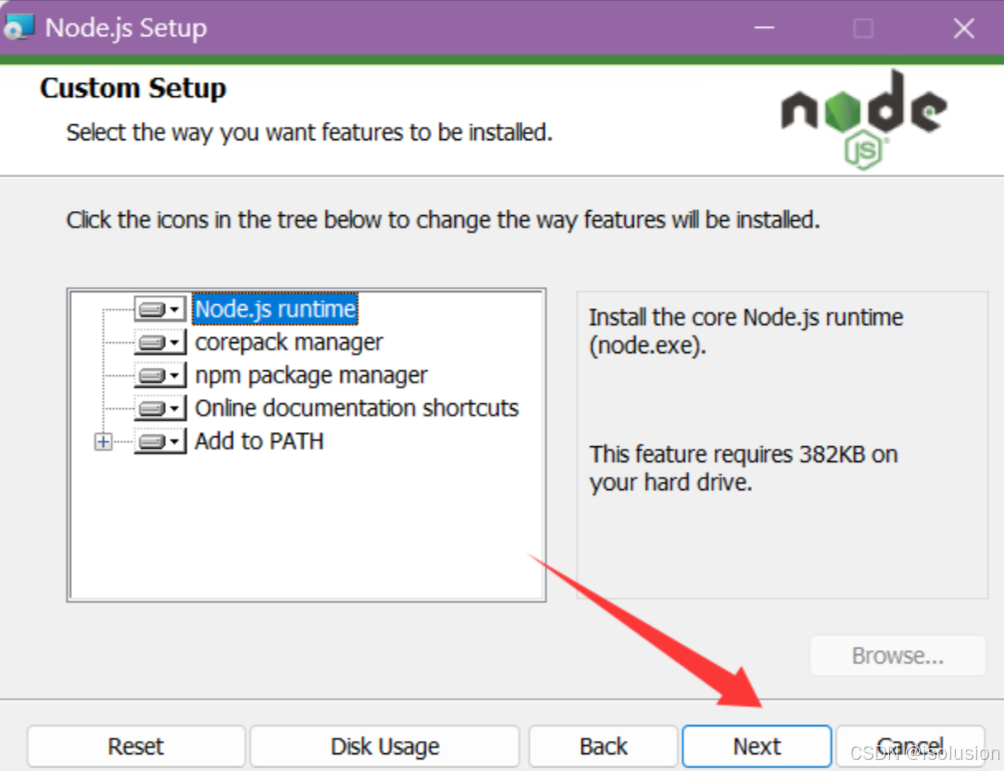Open the corepack manager feature dropdown icon

click(160, 343)
